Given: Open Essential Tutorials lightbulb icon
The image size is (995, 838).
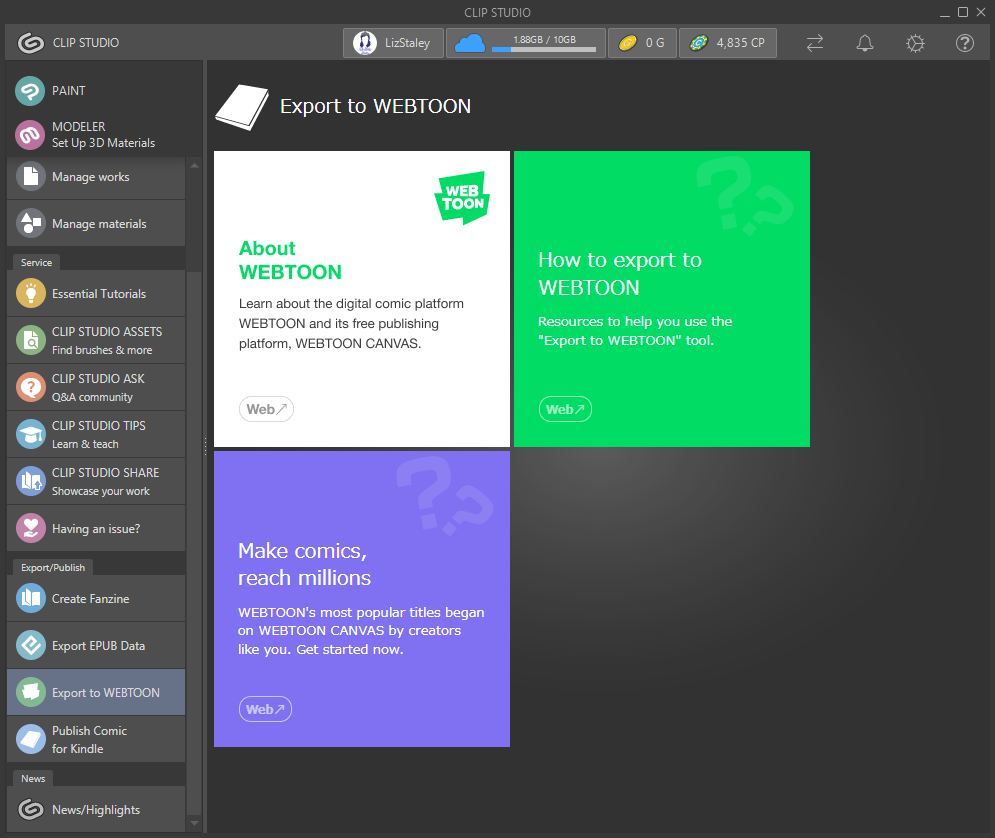Looking at the screenshot, I should [30, 293].
